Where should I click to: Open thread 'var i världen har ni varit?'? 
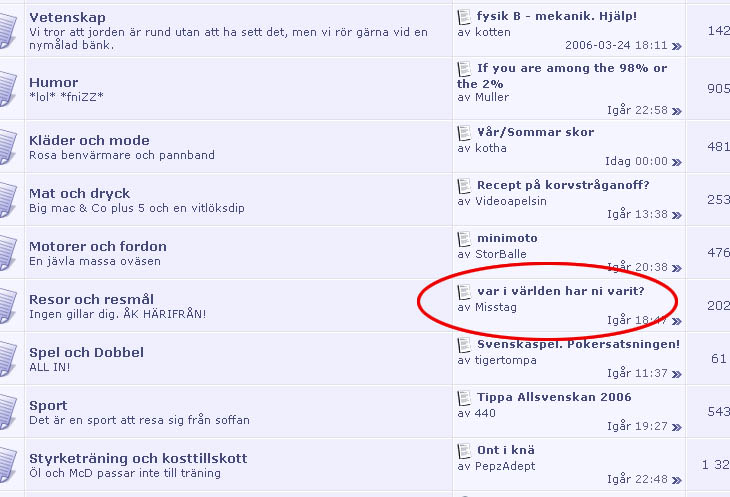[561, 291]
